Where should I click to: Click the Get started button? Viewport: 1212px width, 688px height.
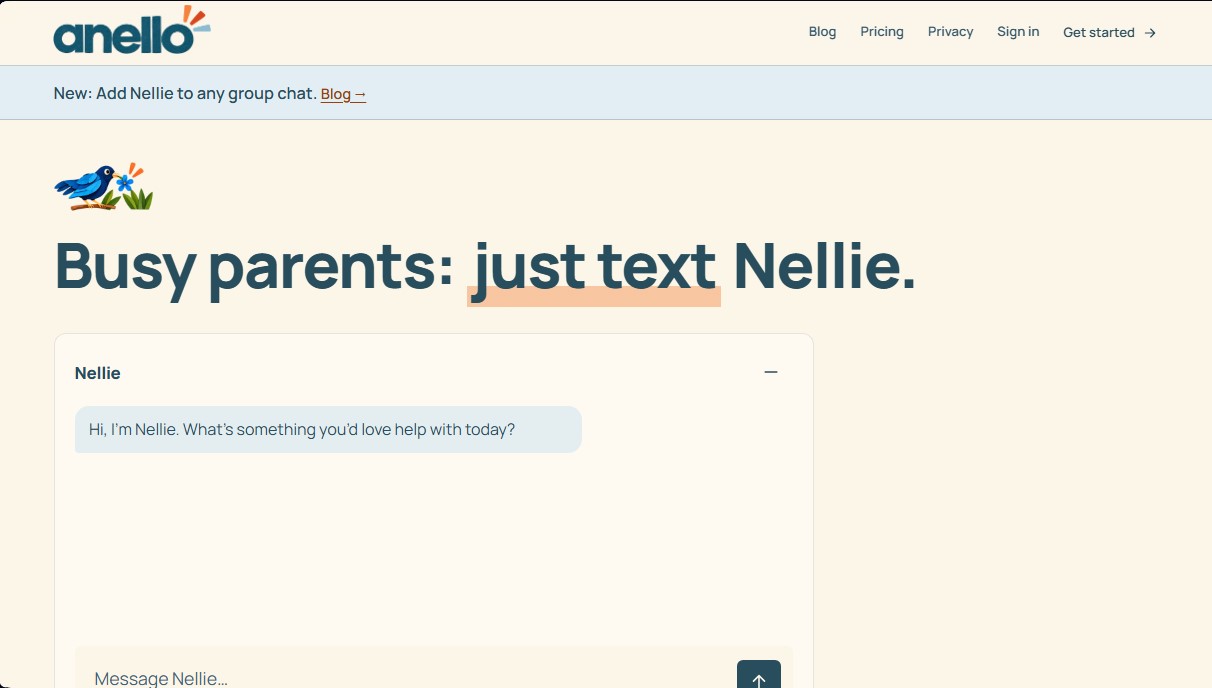(x=1109, y=32)
